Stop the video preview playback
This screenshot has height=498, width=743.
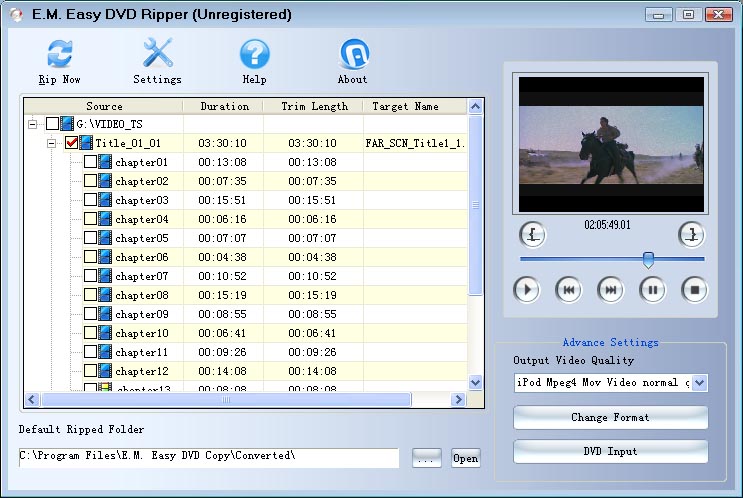[694, 290]
